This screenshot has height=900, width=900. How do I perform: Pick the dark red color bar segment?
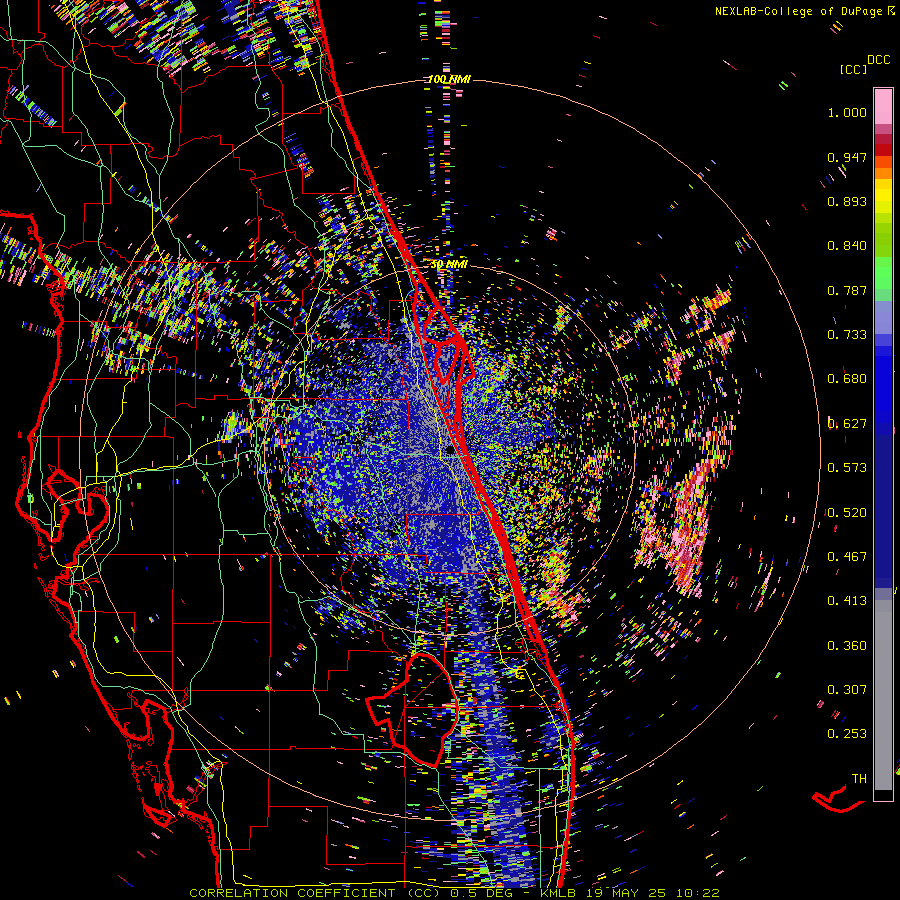pos(883,150)
